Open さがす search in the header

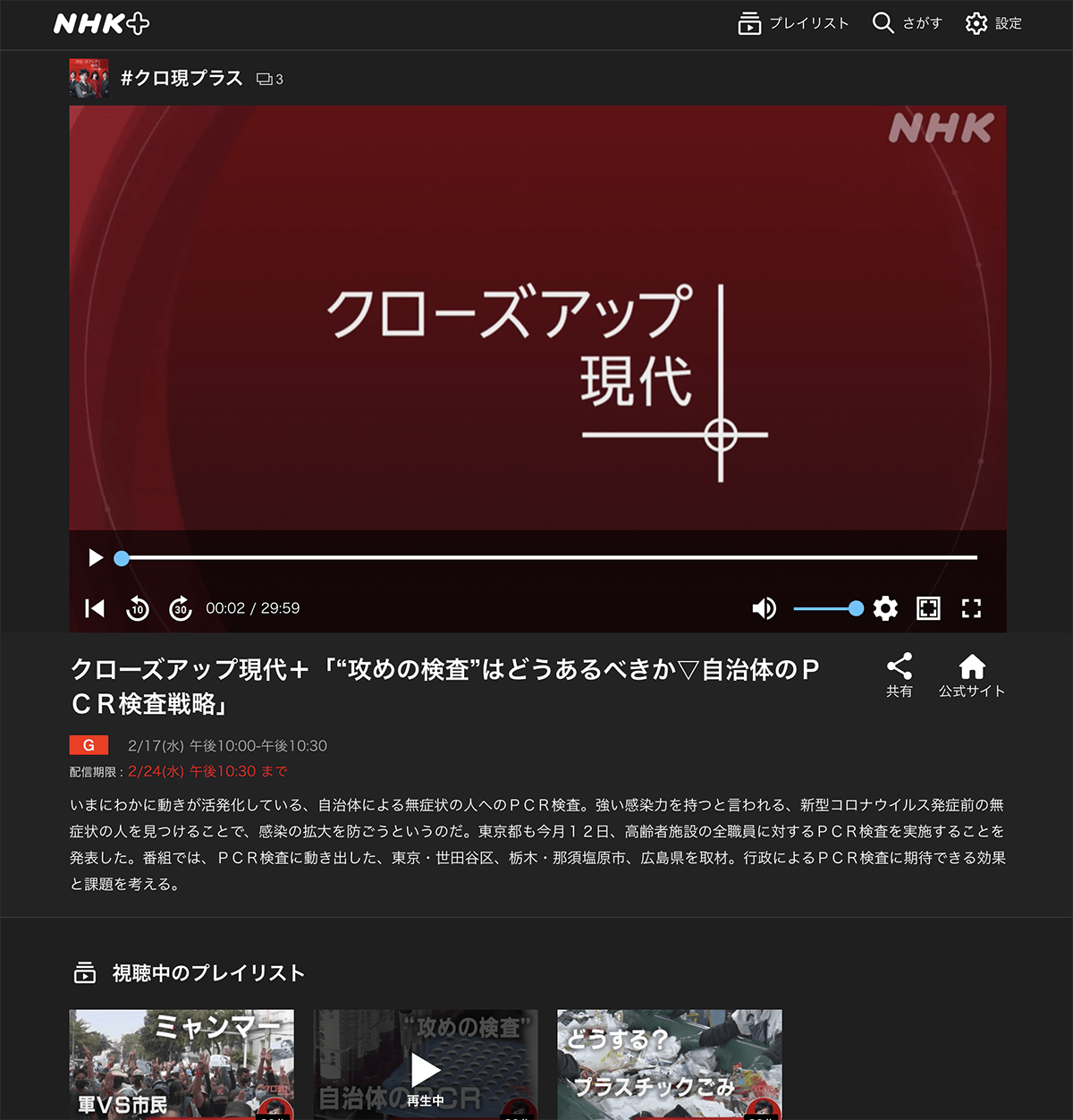907,23
